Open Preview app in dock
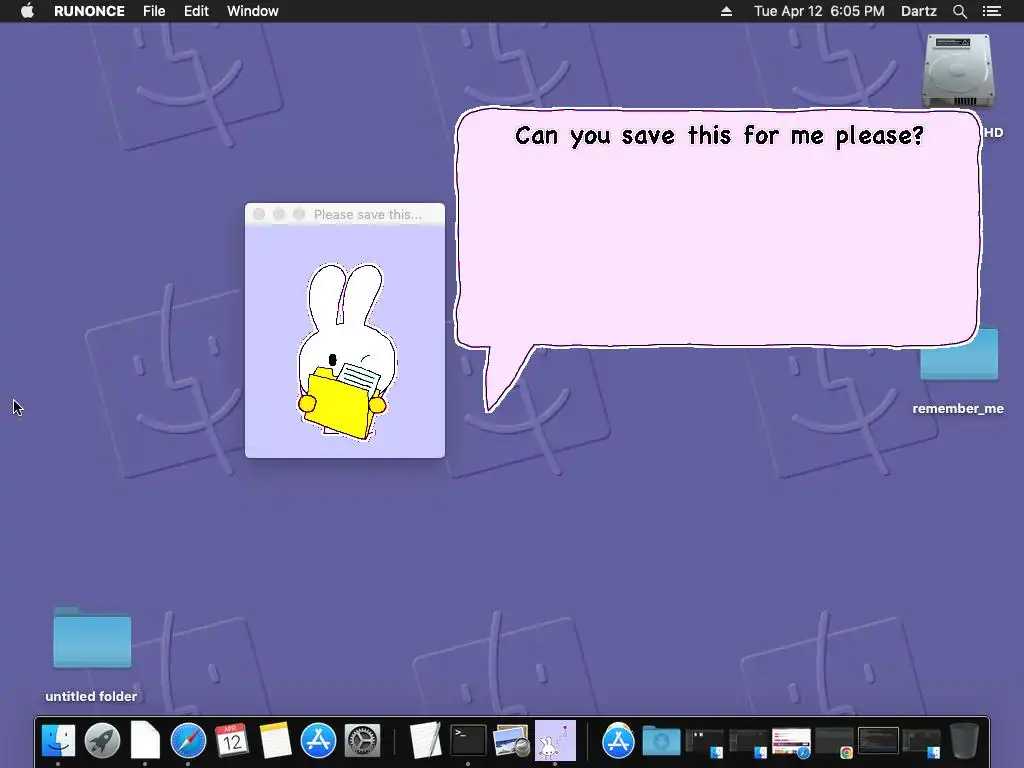 click(x=511, y=741)
